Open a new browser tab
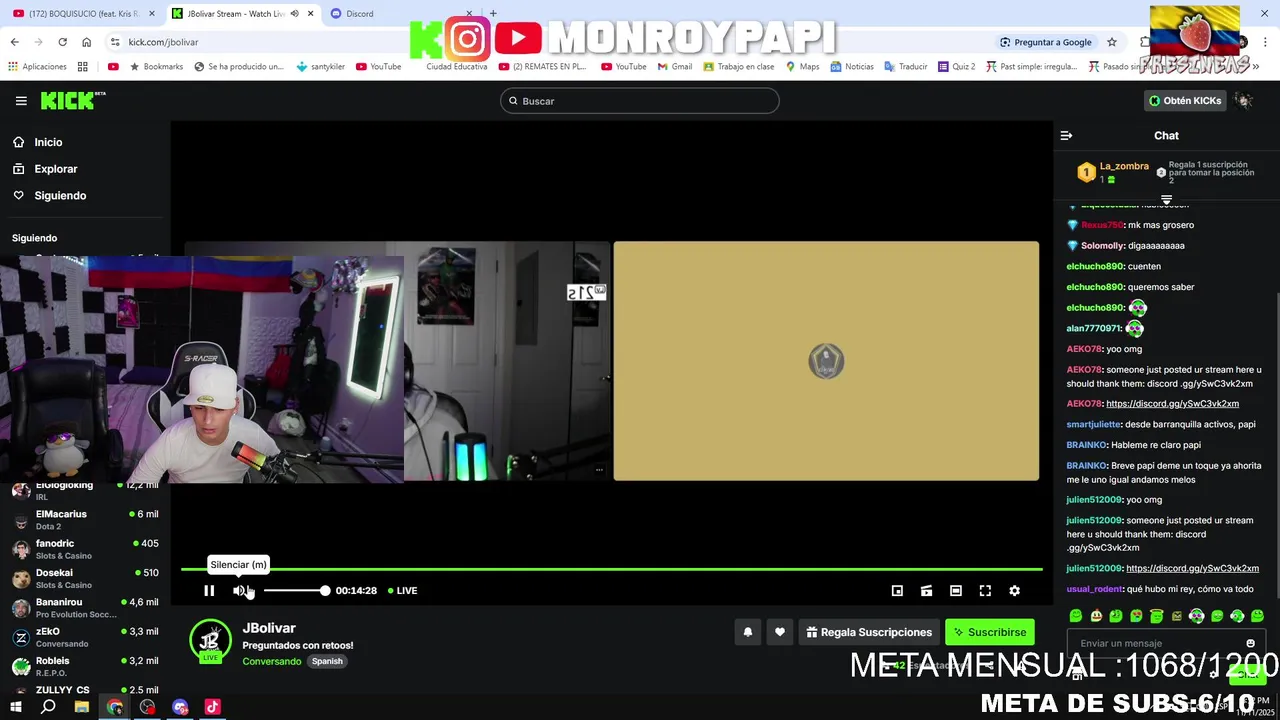 pyautogui.click(x=493, y=13)
